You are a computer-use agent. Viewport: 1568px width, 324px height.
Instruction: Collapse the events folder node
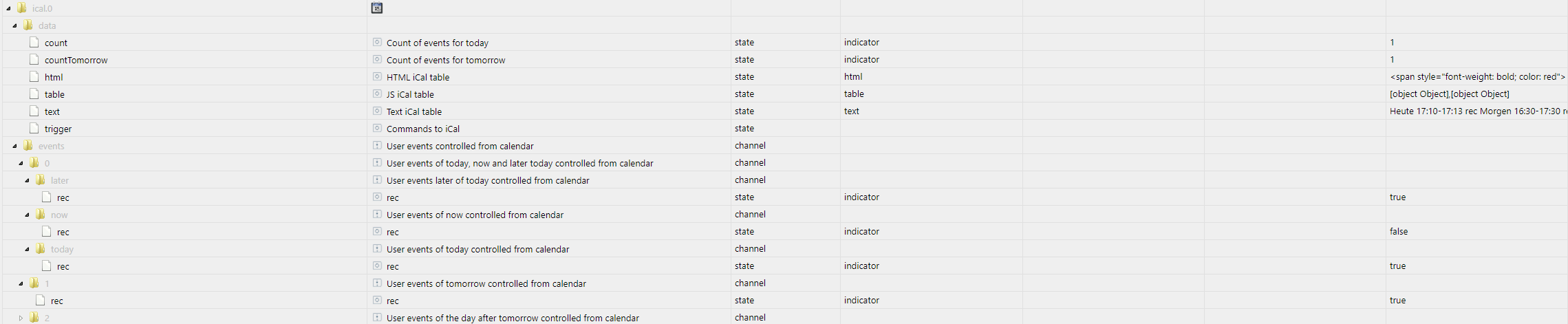pos(14,146)
